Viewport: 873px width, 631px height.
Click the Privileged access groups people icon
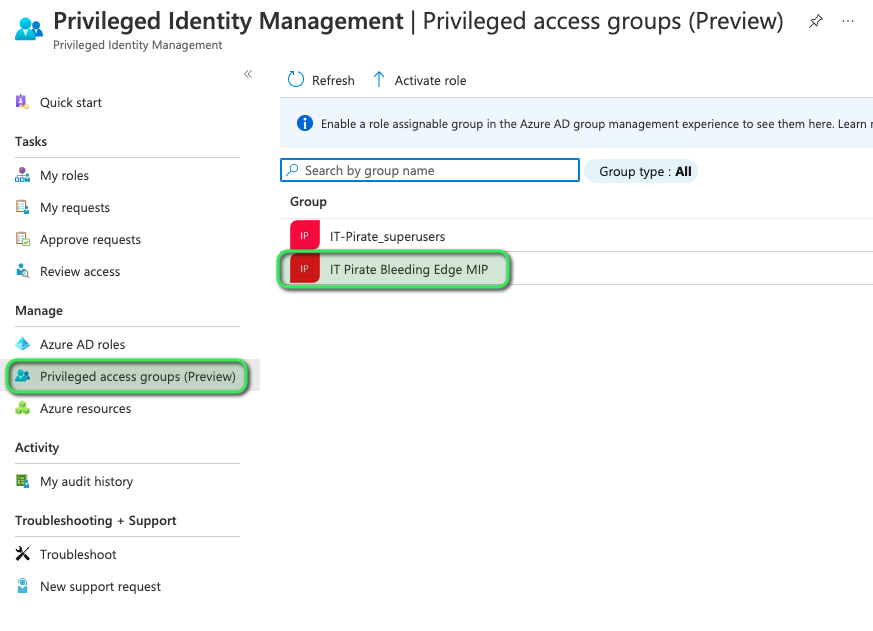[22, 376]
